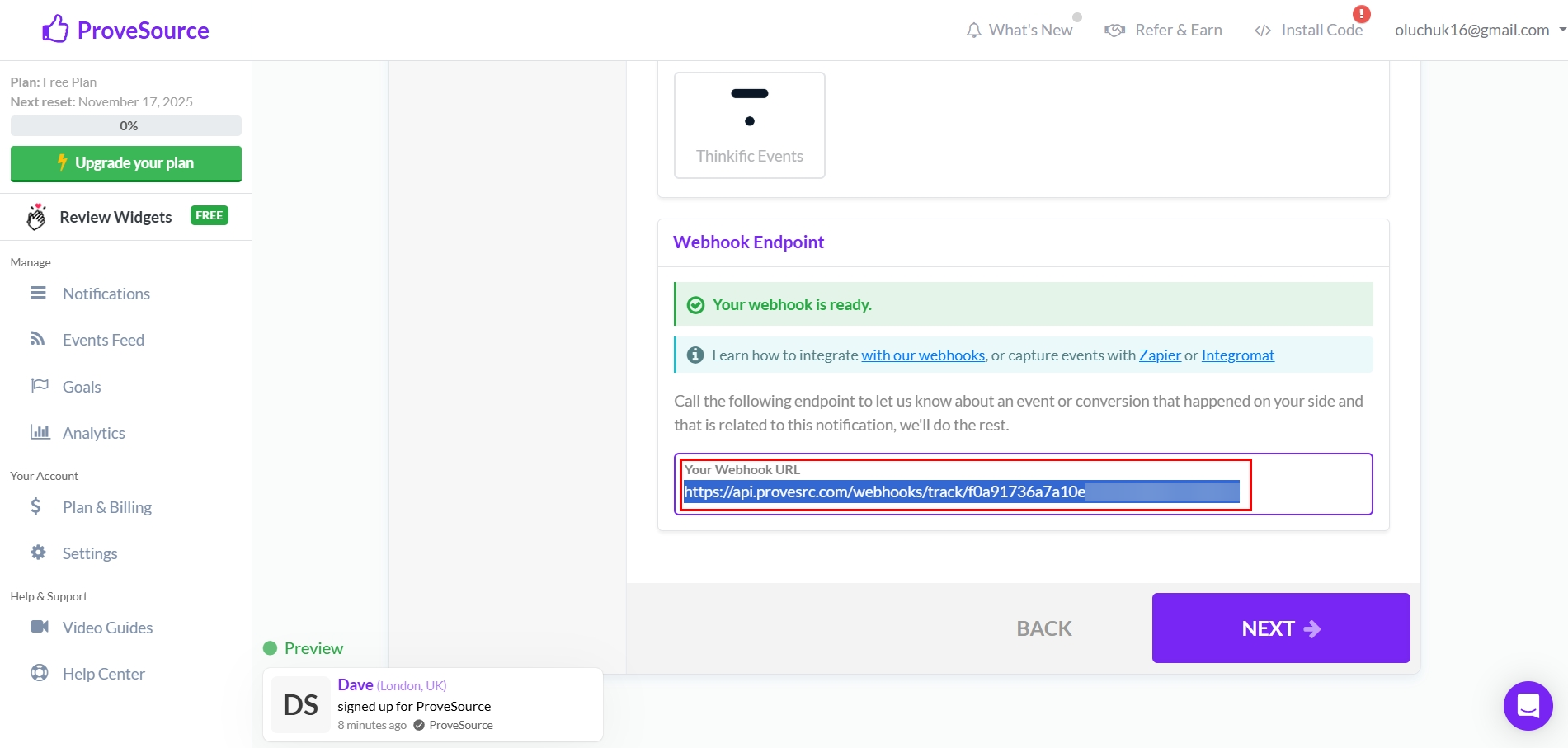Open the Help Center
Screen dimensions: 1568x748
click(x=104, y=673)
